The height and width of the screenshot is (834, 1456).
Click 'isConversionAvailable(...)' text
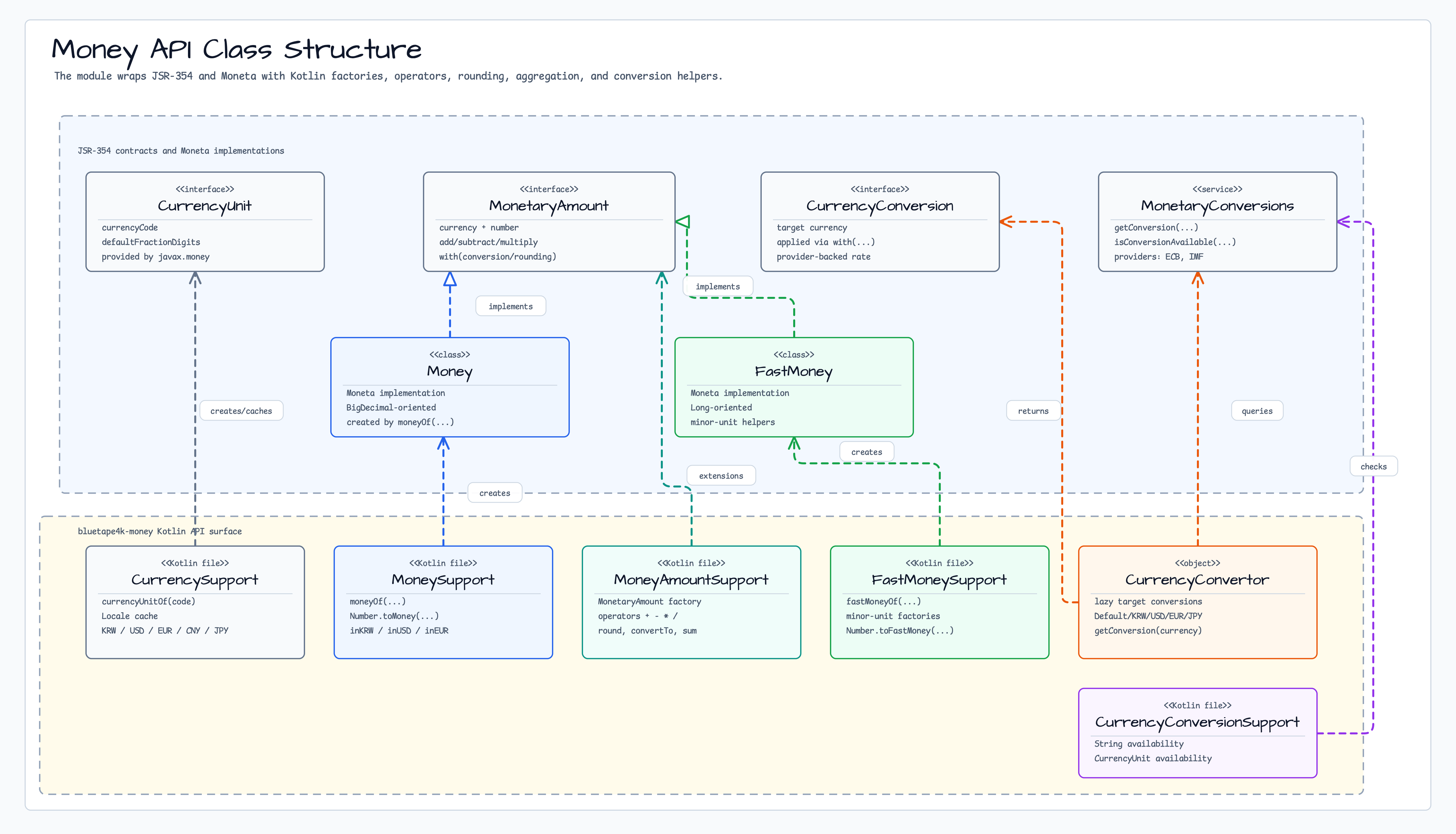pyautogui.click(x=1175, y=242)
